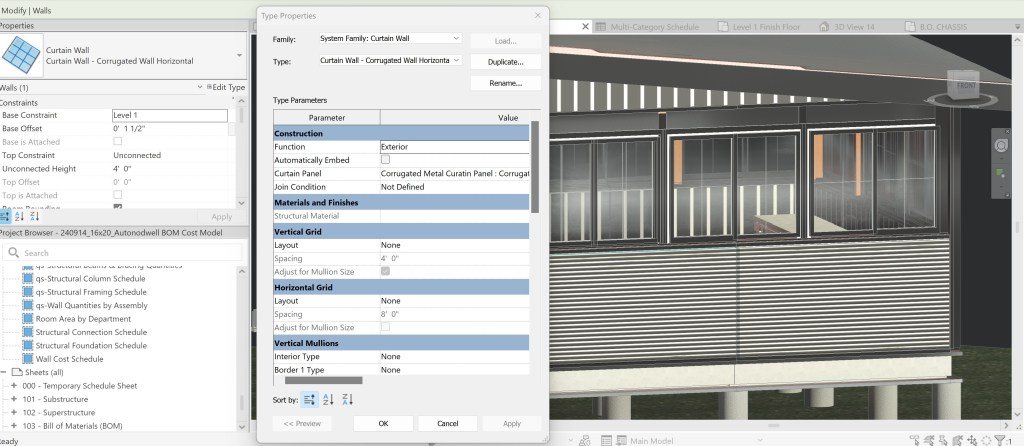1024x446 pixels.
Task: Click the selection filter icon in status bar
Action: (x=1000, y=439)
